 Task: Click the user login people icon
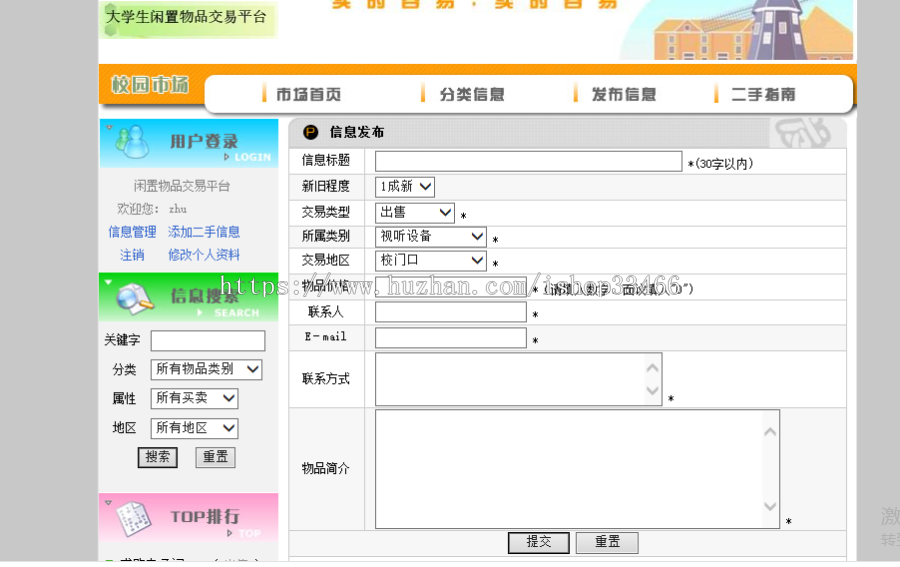point(132,142)
